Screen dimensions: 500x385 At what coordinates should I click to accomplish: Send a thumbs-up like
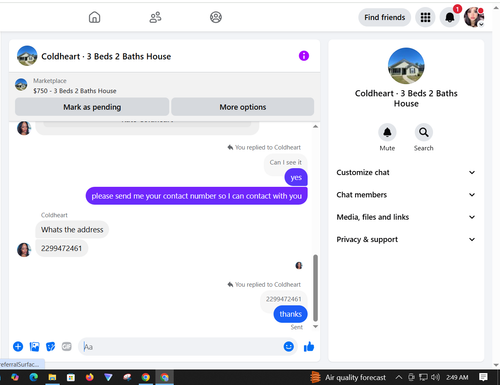click(309, 347)
